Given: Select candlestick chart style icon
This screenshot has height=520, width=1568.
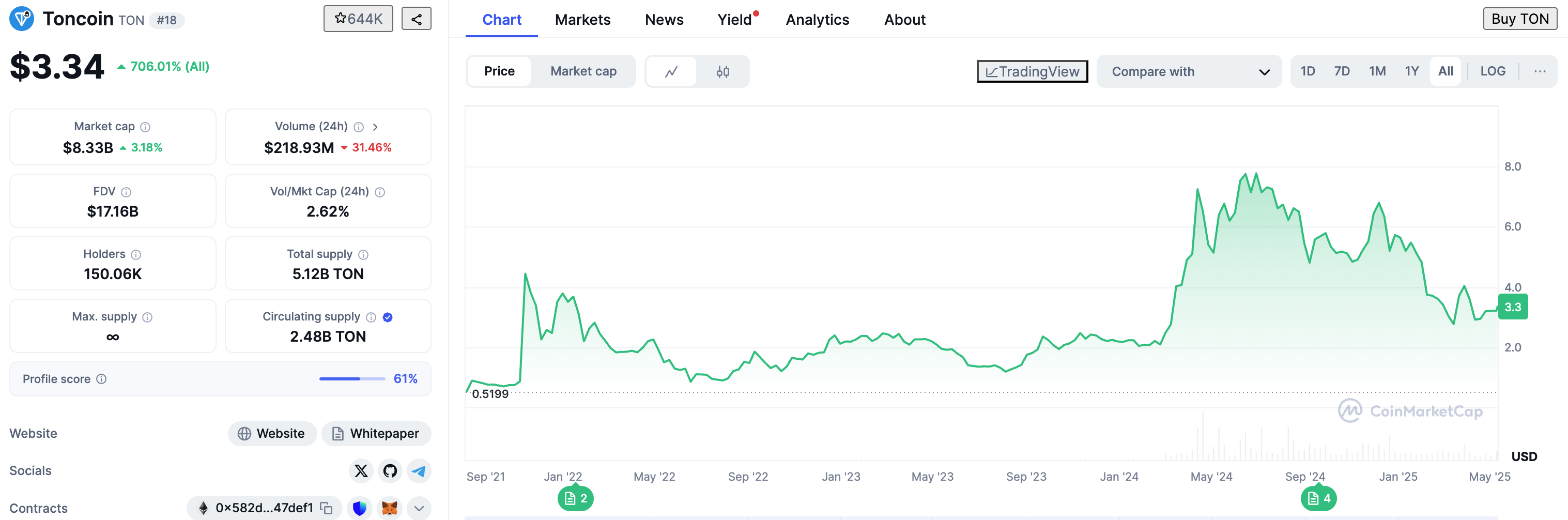Looking at the screenshot, I should tap(722, 72).
